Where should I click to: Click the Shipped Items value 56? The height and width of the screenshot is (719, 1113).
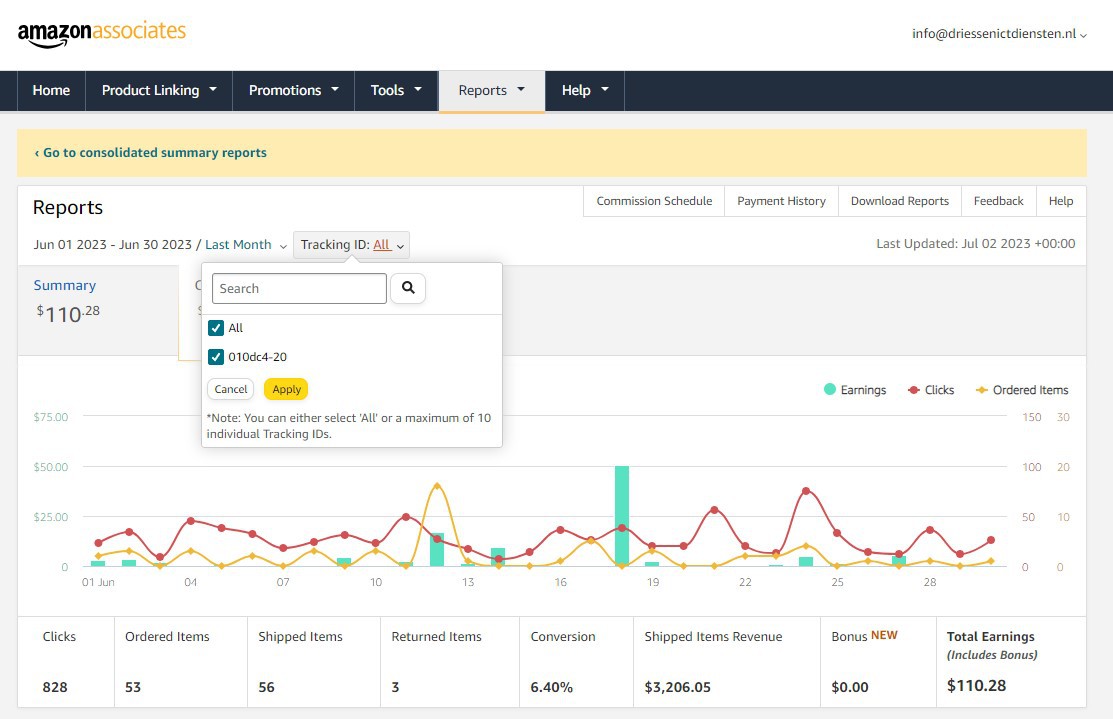point(266,687)
